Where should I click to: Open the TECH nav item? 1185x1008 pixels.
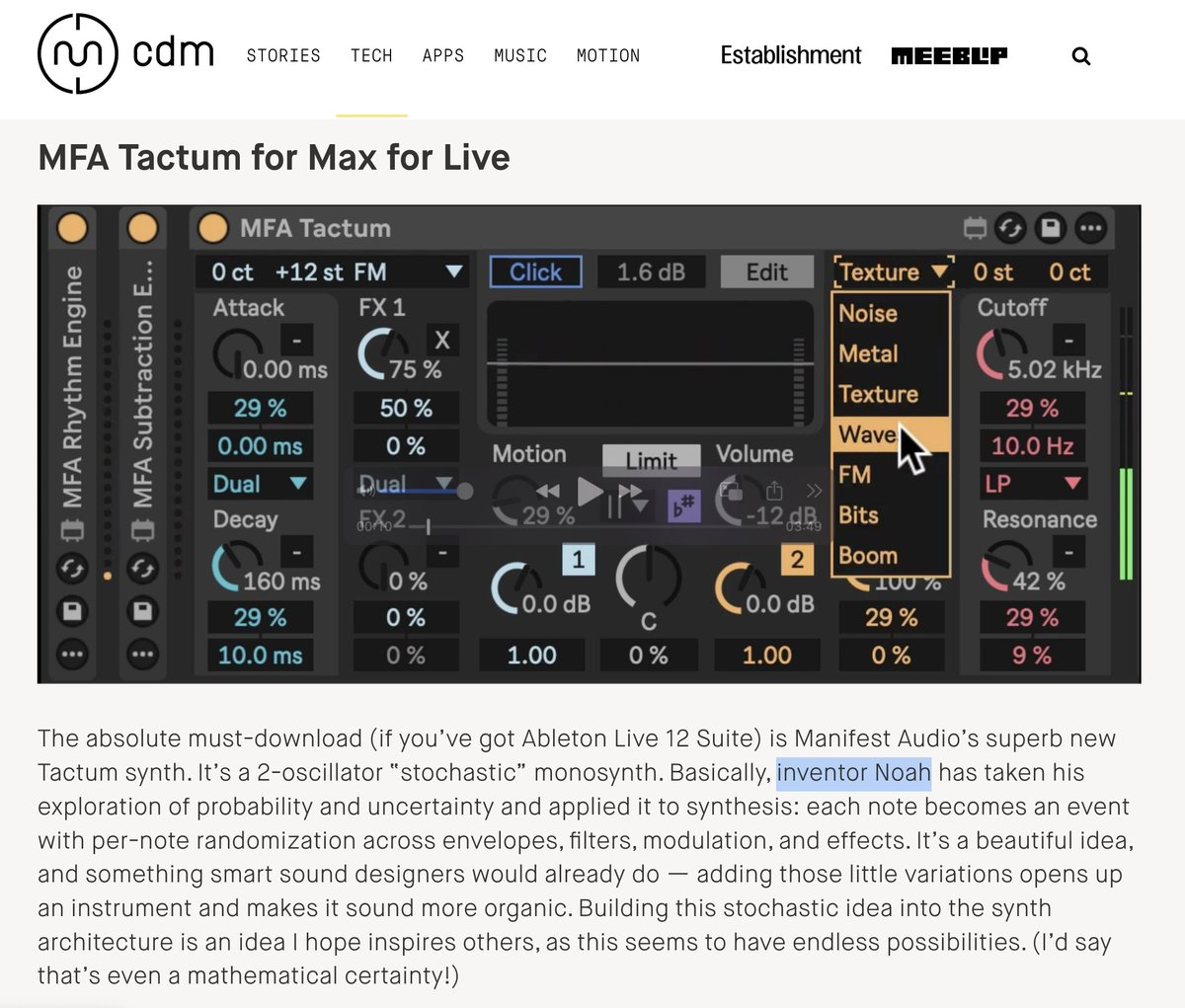(x=371, y=56)
